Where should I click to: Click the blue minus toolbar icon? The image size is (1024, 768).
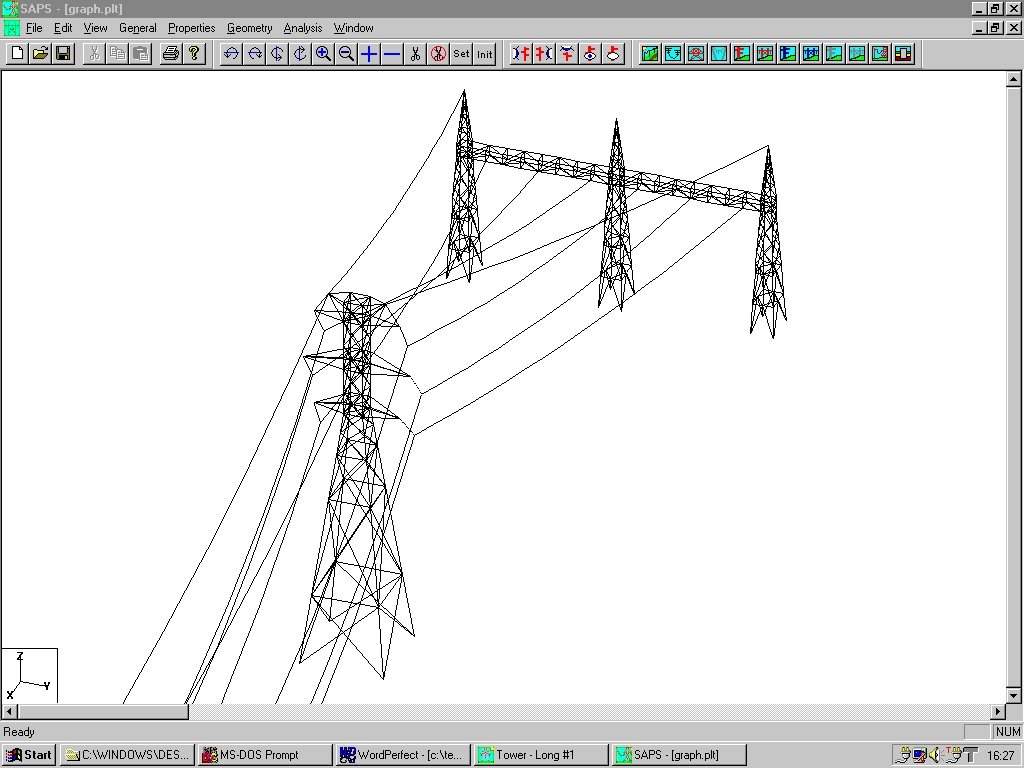(392, 54)
